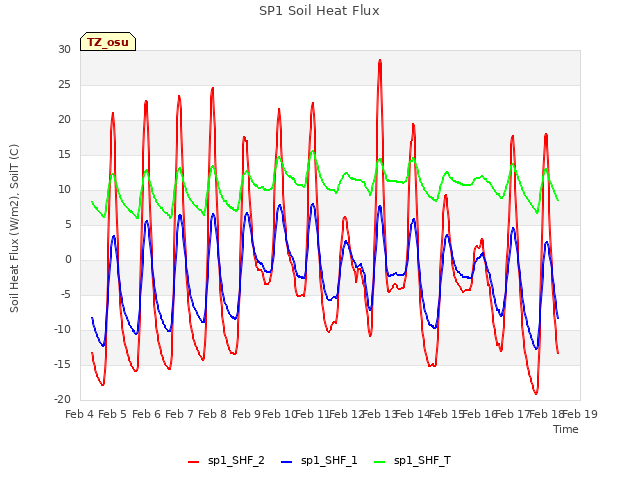Click the Y-axis label Soil Heat Flux
The width and height of the screenshot is (640, 480).
click(14, 228)
